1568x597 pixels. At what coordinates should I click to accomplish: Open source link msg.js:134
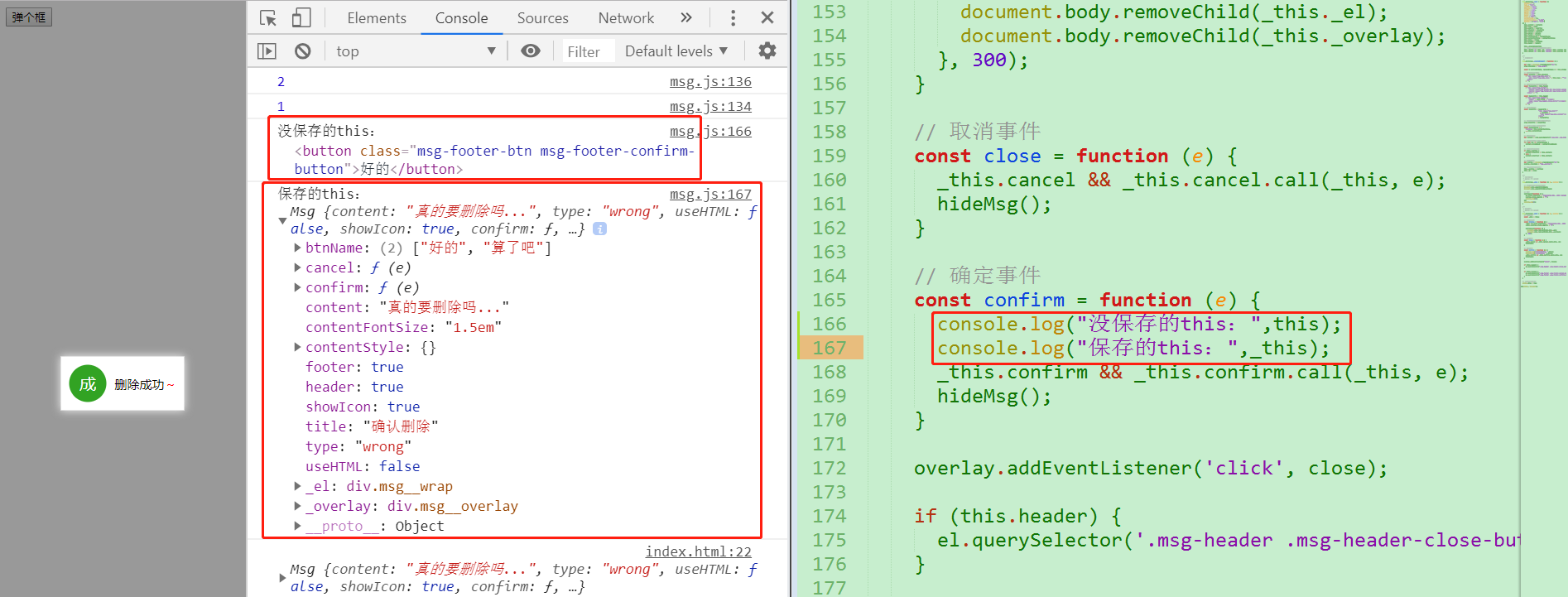click(x=710, y=106)
